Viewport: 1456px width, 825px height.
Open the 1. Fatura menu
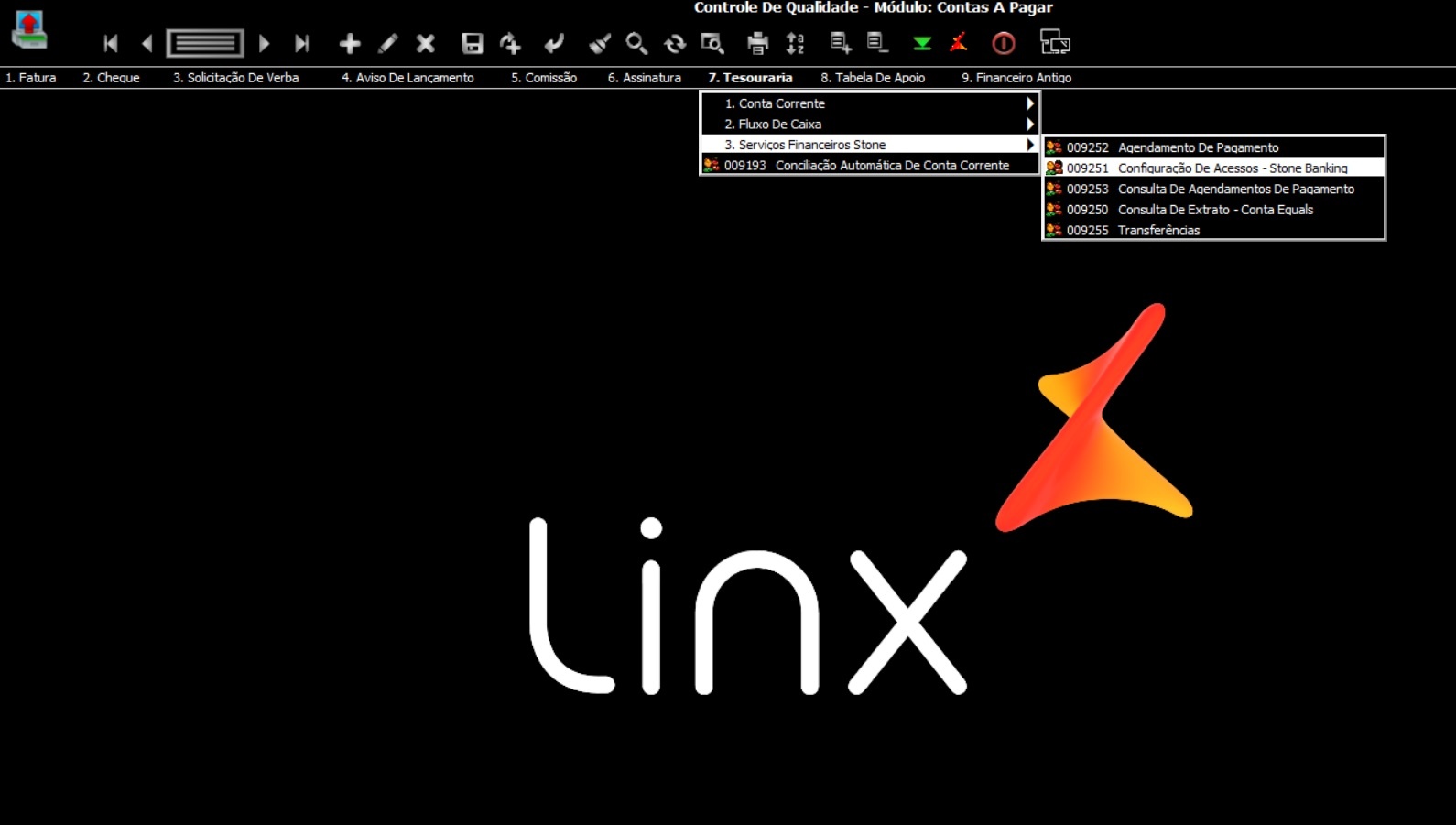click(31, 78)
